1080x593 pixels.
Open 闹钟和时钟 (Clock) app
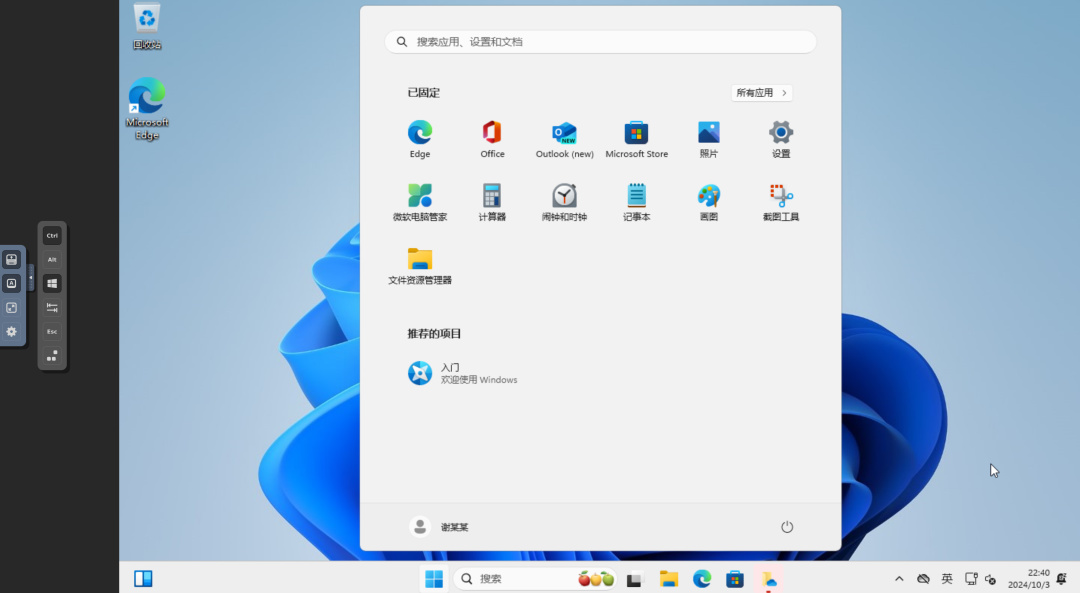[564, 202]
